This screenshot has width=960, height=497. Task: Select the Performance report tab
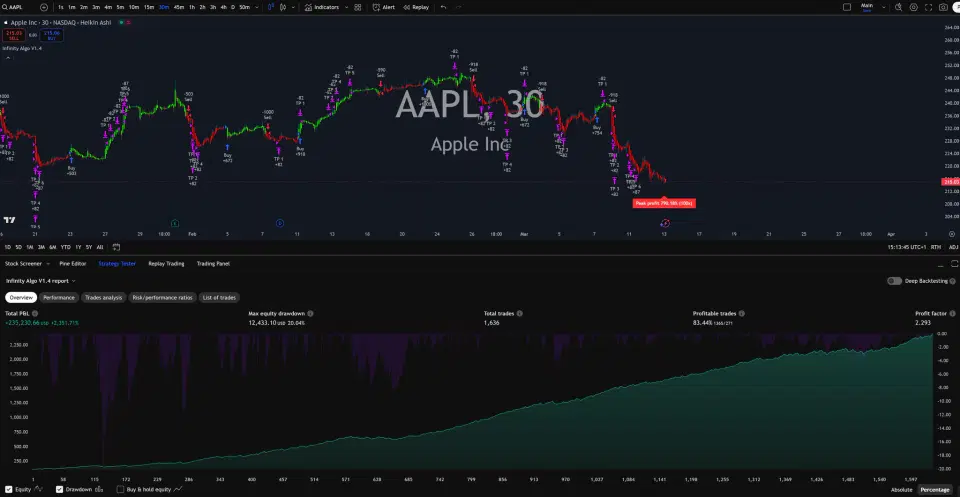coord(59,297)
